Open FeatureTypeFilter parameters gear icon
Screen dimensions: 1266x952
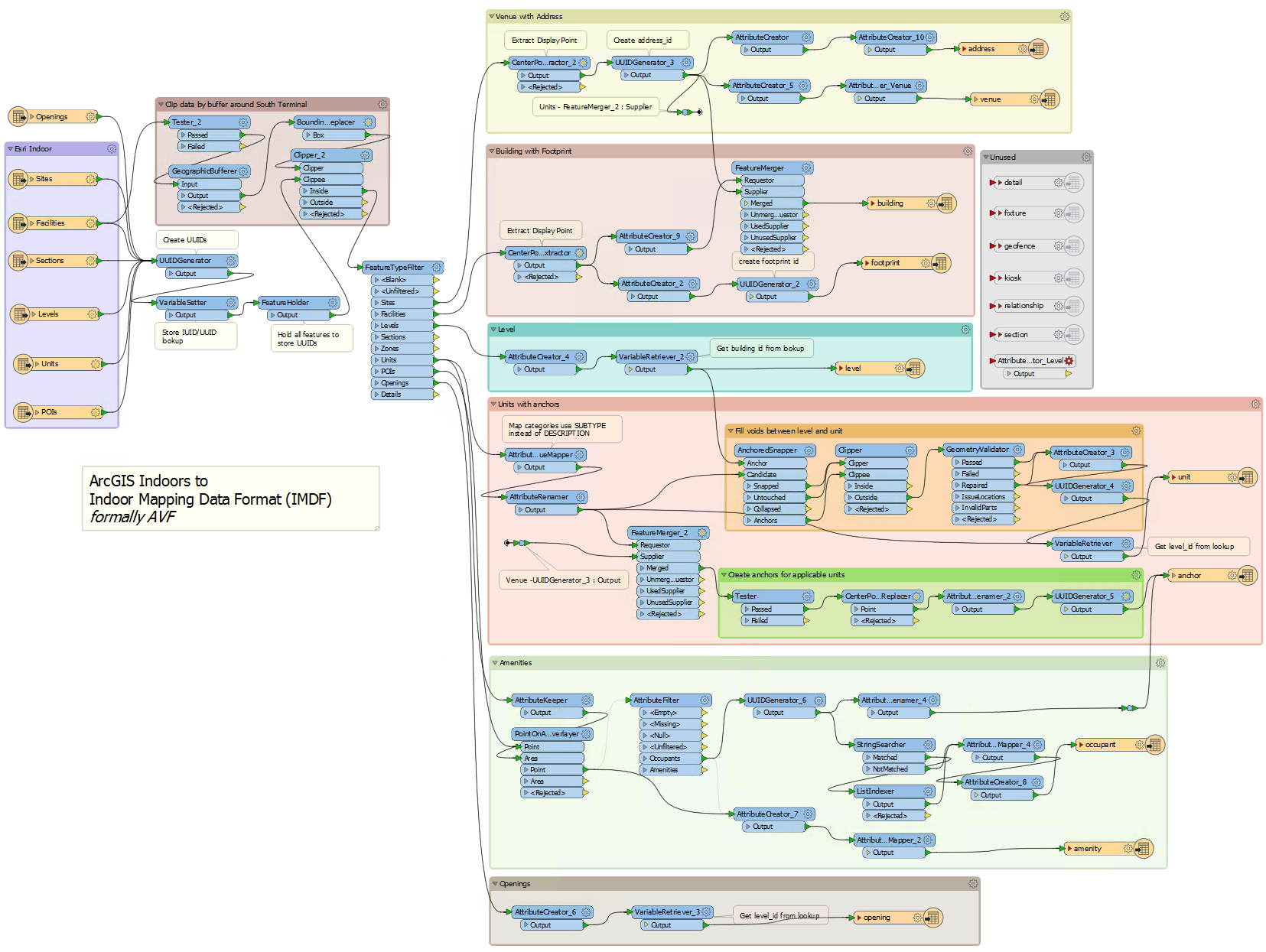pos(436,268)
